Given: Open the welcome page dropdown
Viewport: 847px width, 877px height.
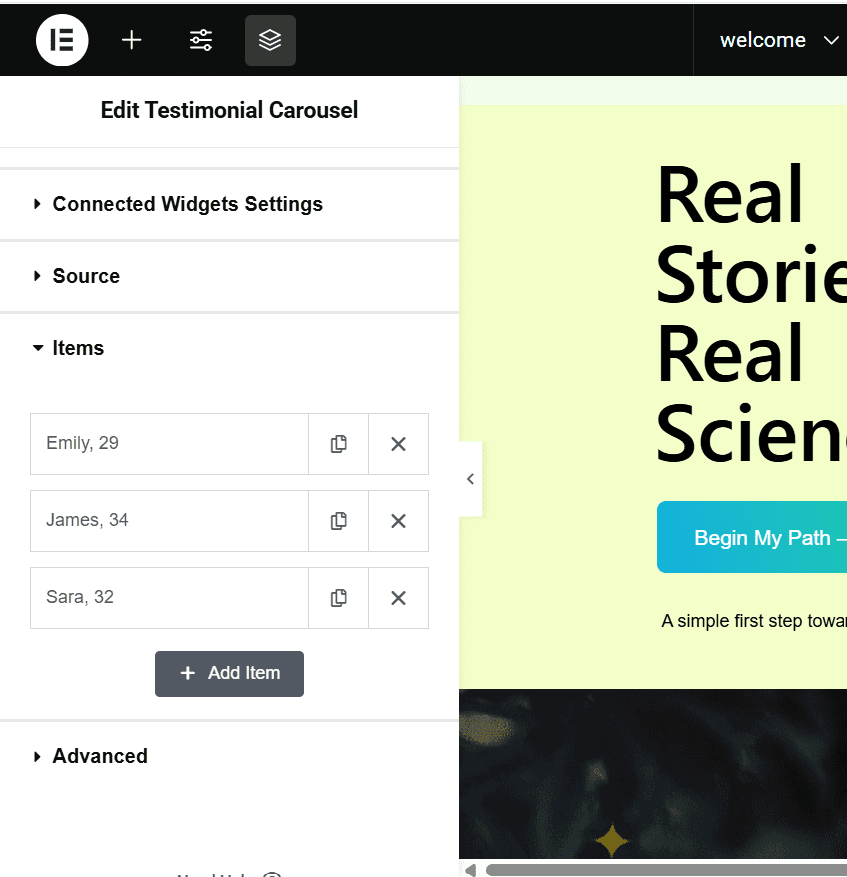Looking at the screenshot, I should (778, 40).
